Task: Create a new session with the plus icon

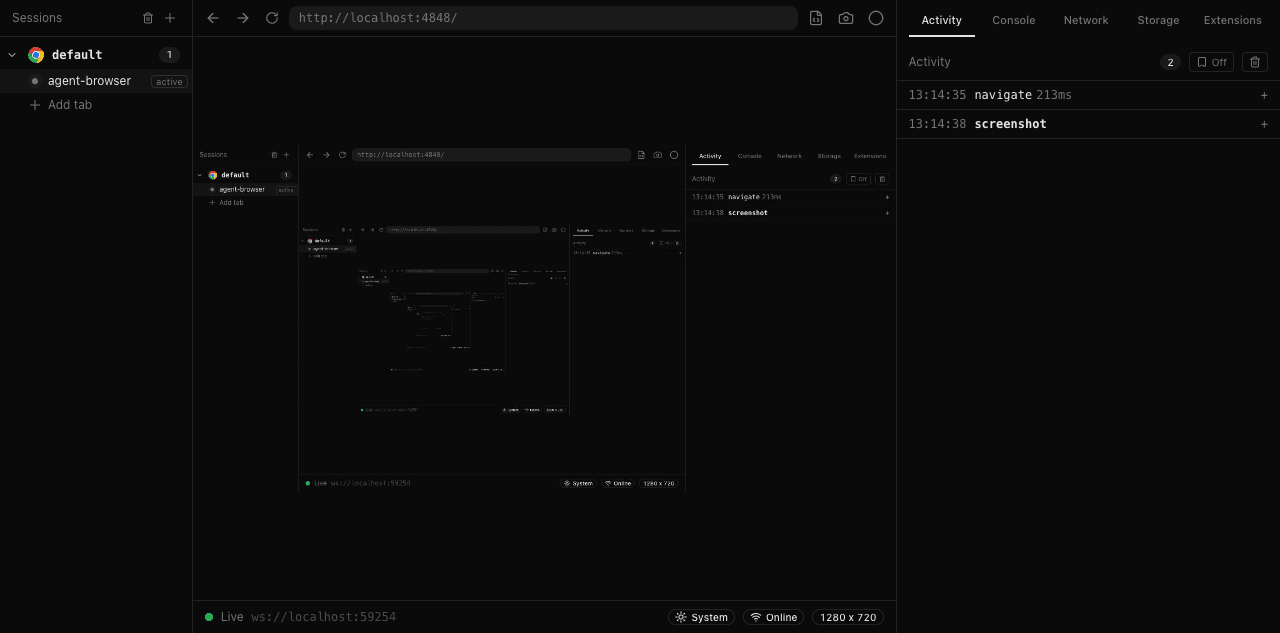Action: (x=170, y=17)
